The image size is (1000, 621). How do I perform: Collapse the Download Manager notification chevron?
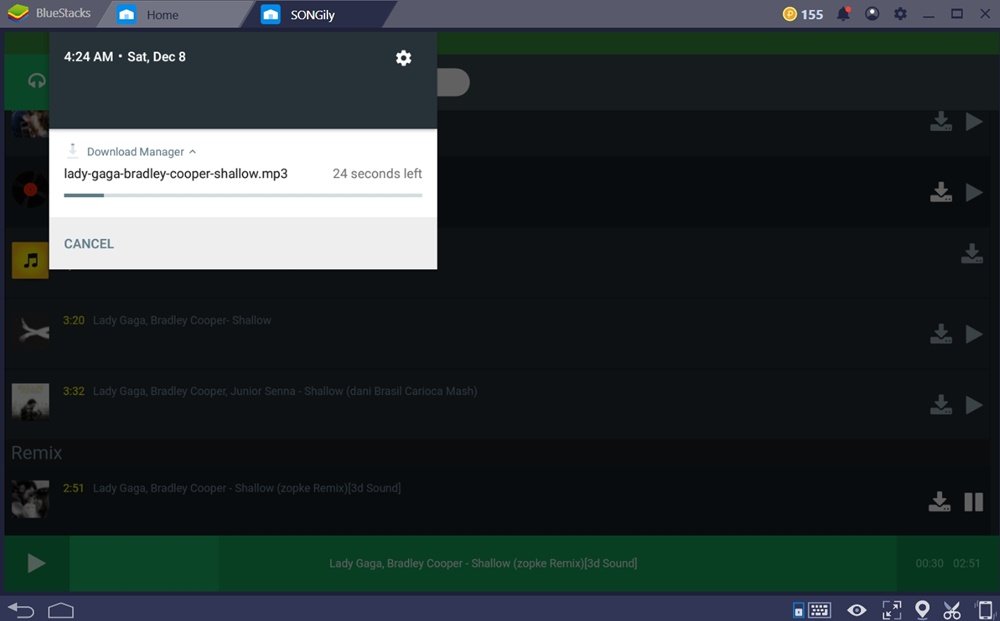click(193, 152)
